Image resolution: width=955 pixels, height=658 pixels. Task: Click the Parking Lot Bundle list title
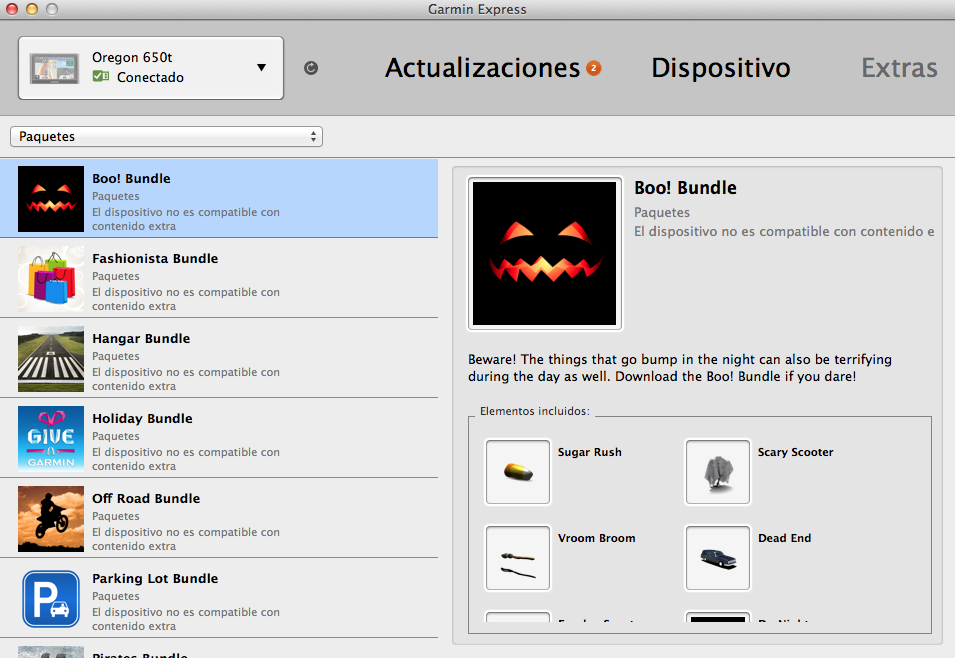(155, 578)
